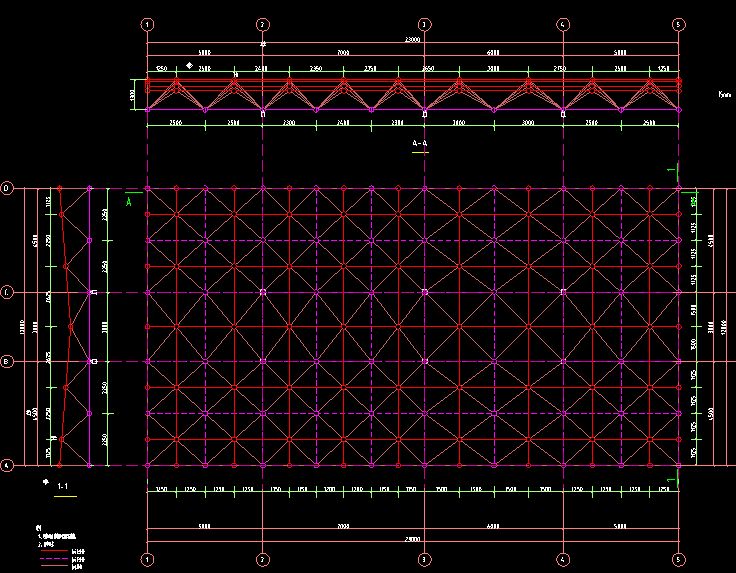Pick the red solid line legend sample
Viewport: 736px width, 573px height.
[x=53, y=549]
